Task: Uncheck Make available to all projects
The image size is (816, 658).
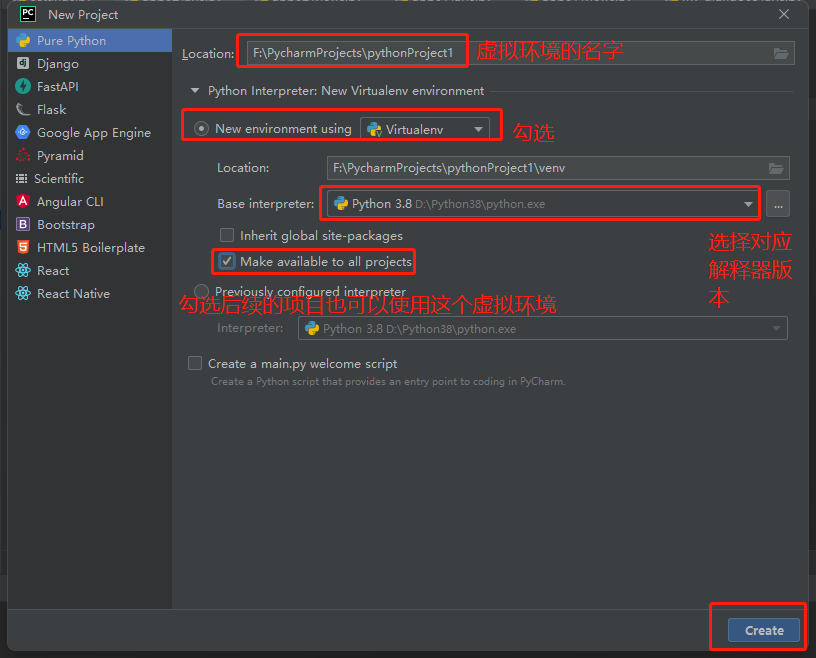Action: [x=226, y=261]
